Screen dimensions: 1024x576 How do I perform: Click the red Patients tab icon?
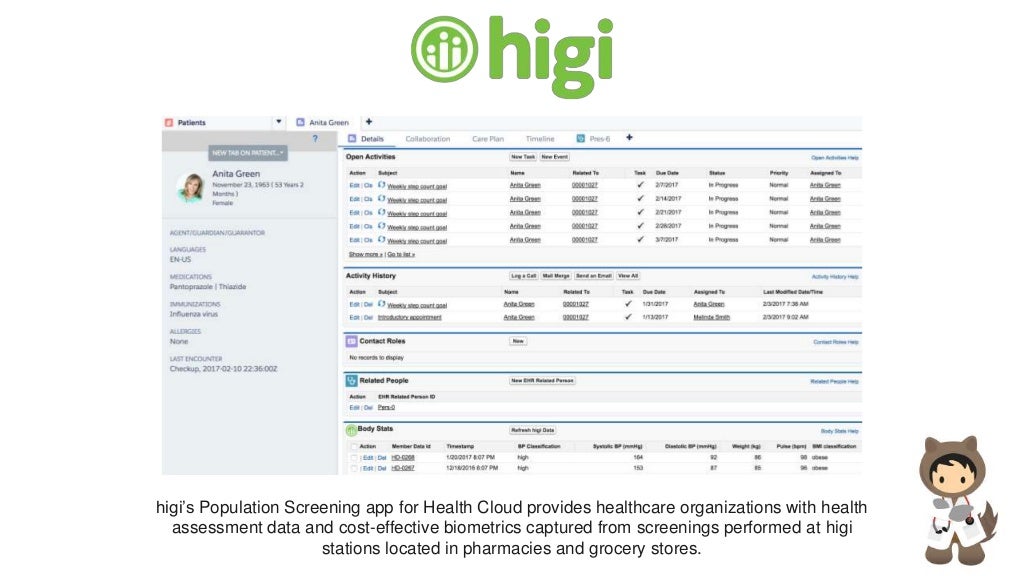169,122
